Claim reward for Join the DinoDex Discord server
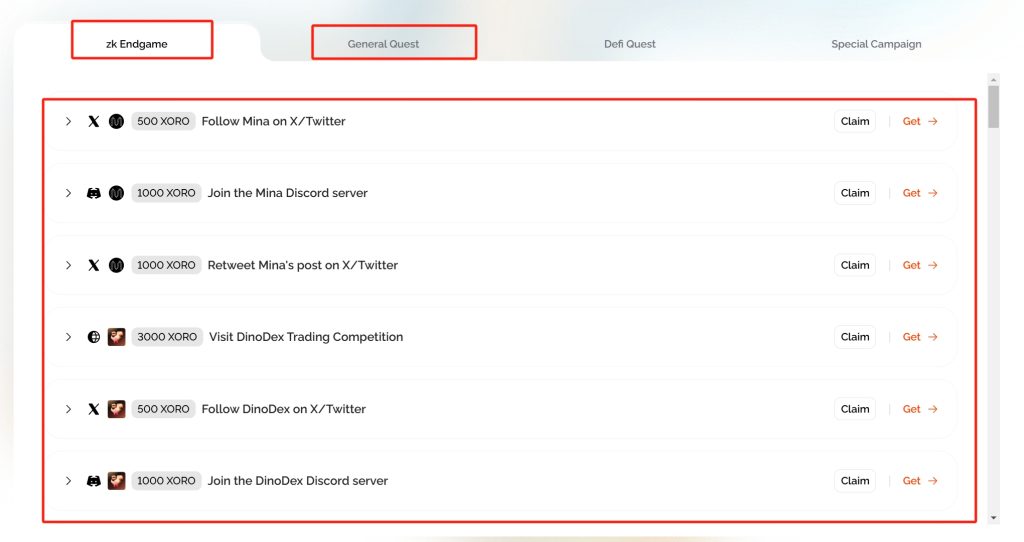1024x542 pixels. coord(855,481)
